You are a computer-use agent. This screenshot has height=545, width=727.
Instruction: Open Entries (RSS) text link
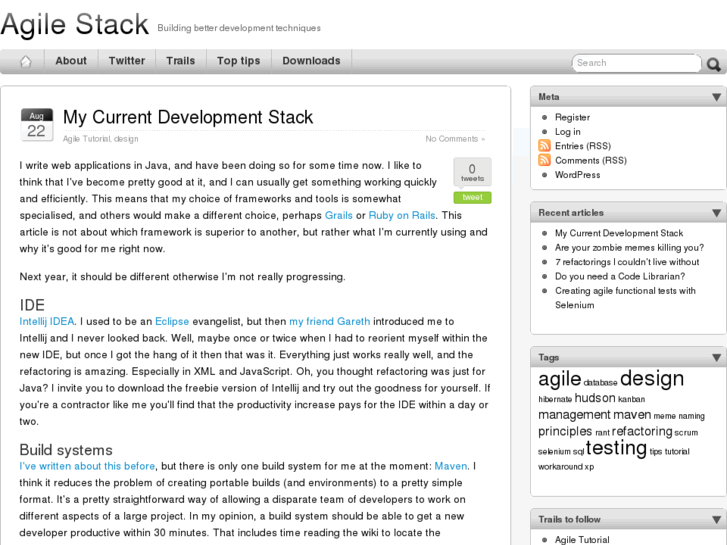[x=583, y=146]
